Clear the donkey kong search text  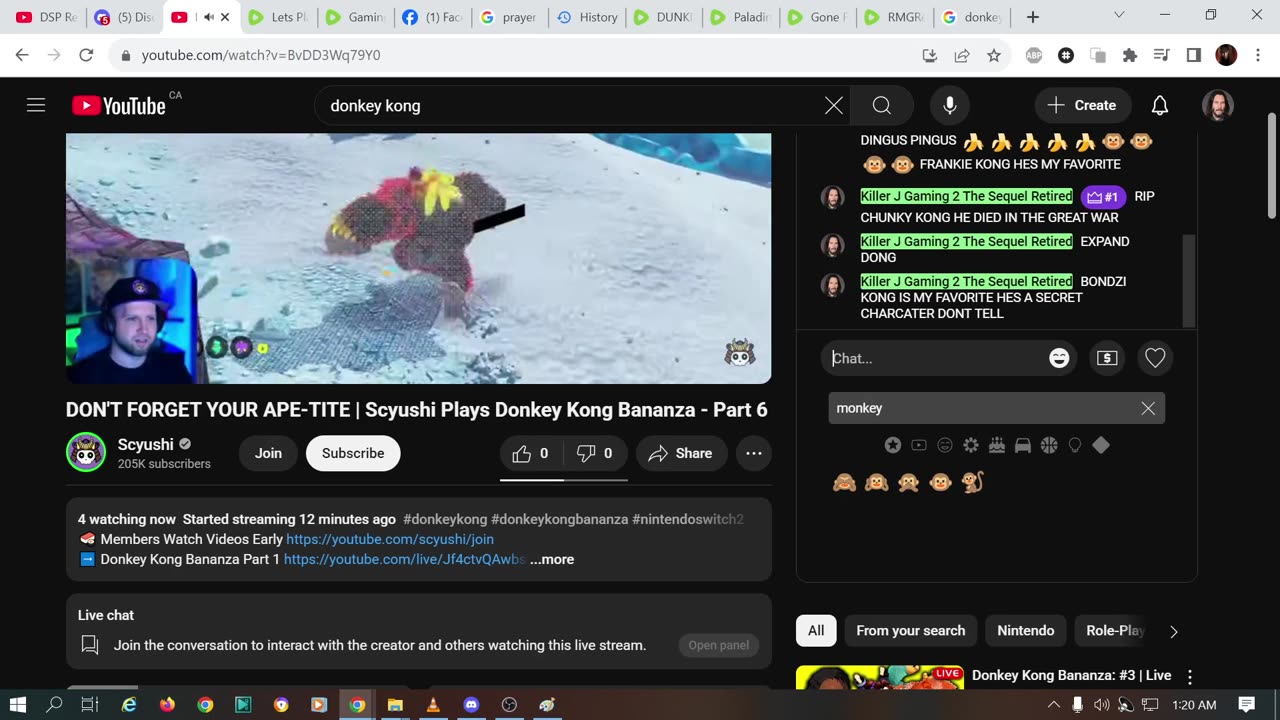point(834,105)
